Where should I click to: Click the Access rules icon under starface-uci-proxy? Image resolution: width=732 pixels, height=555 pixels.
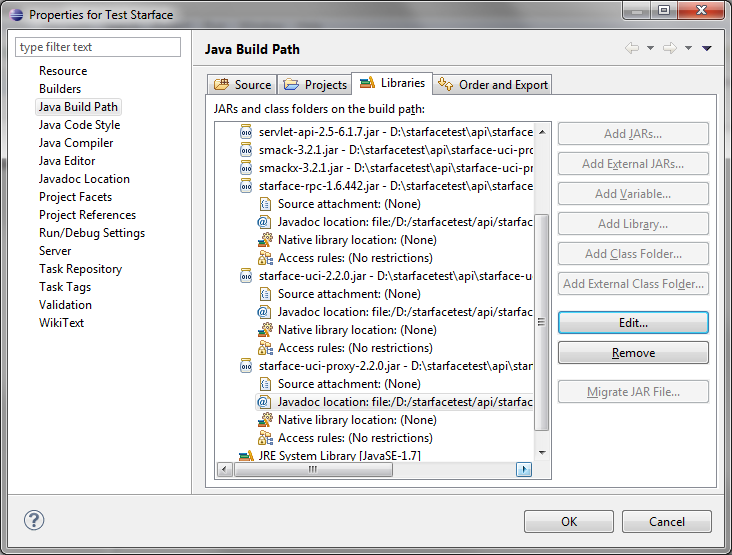click(x=265, y=438)
